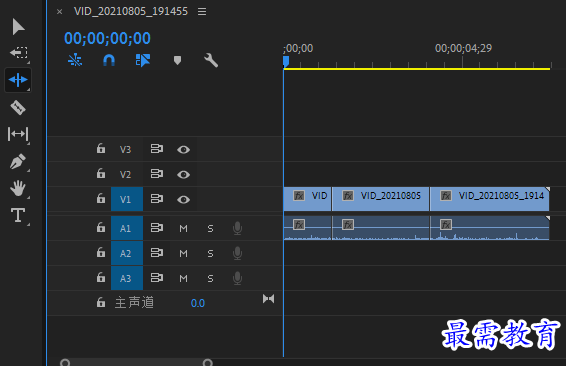
Task: Solo track A3
Action: tap(210, 278)
